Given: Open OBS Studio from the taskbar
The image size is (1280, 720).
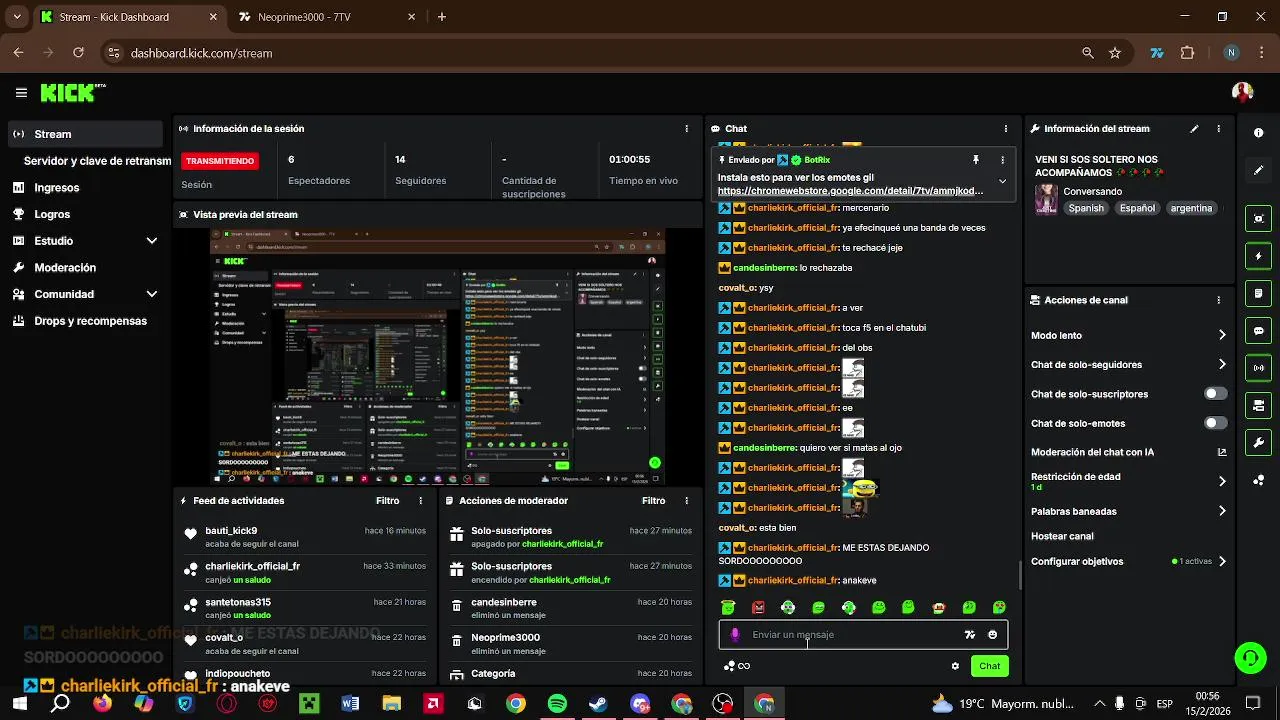Looking at the screenshot, I should tap(722, 704).
